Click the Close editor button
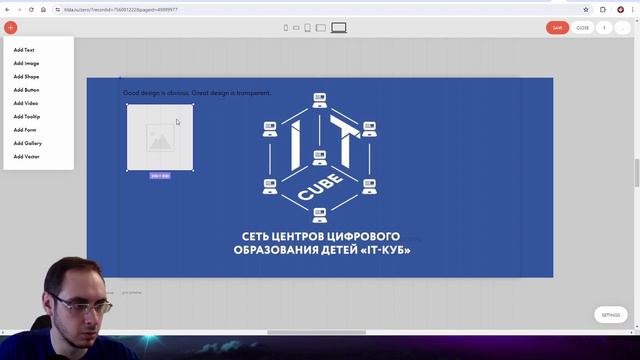The image size is (640, 360). click(582, 28)
